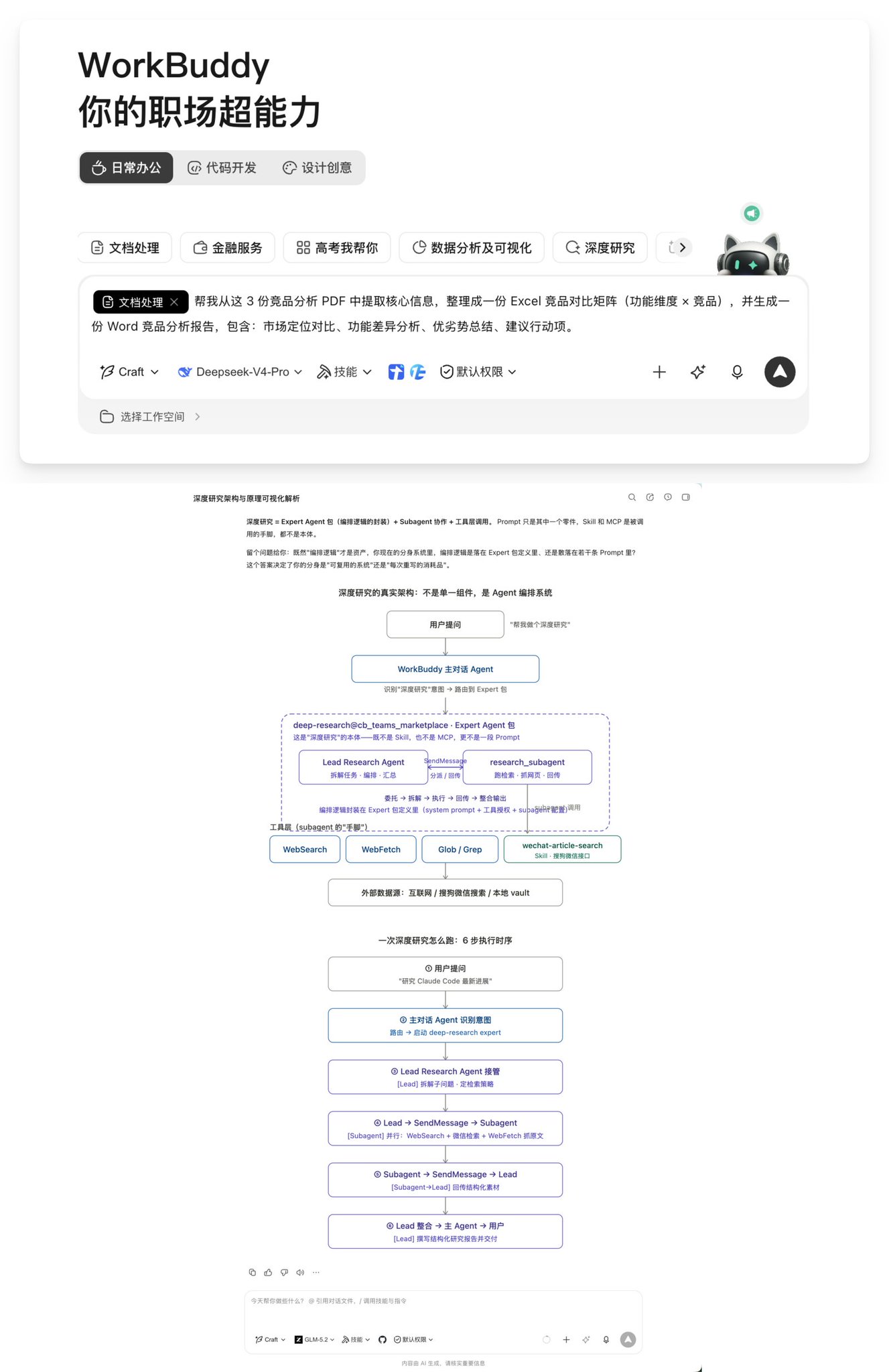889x1372 pixels.
Task: Open the GLM-5.2 model dropdown
Action: click(x=314, y=1340)
